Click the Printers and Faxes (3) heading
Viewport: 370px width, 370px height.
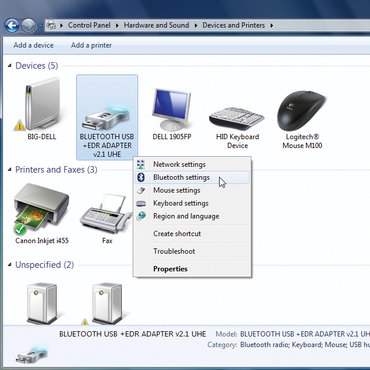point(56,170)
